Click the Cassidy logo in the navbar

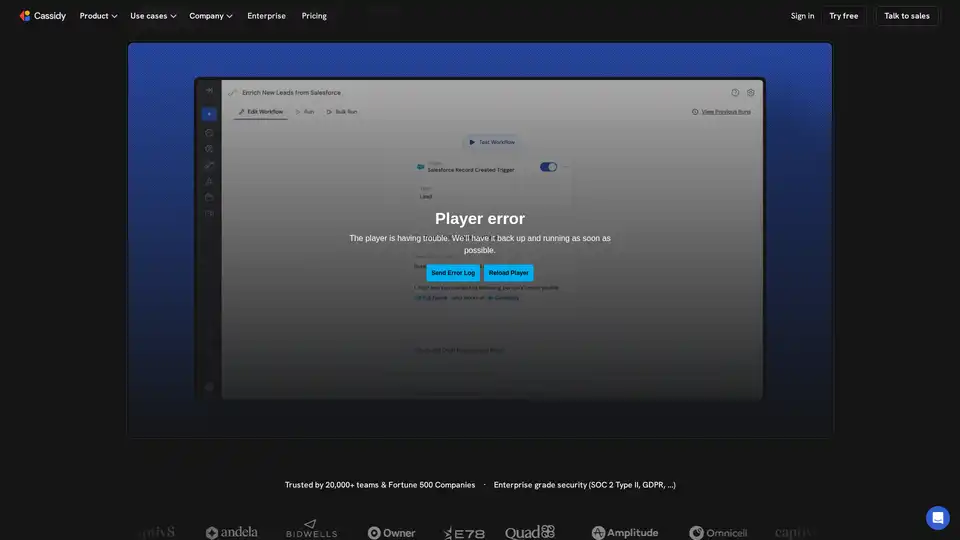(44, 16)
